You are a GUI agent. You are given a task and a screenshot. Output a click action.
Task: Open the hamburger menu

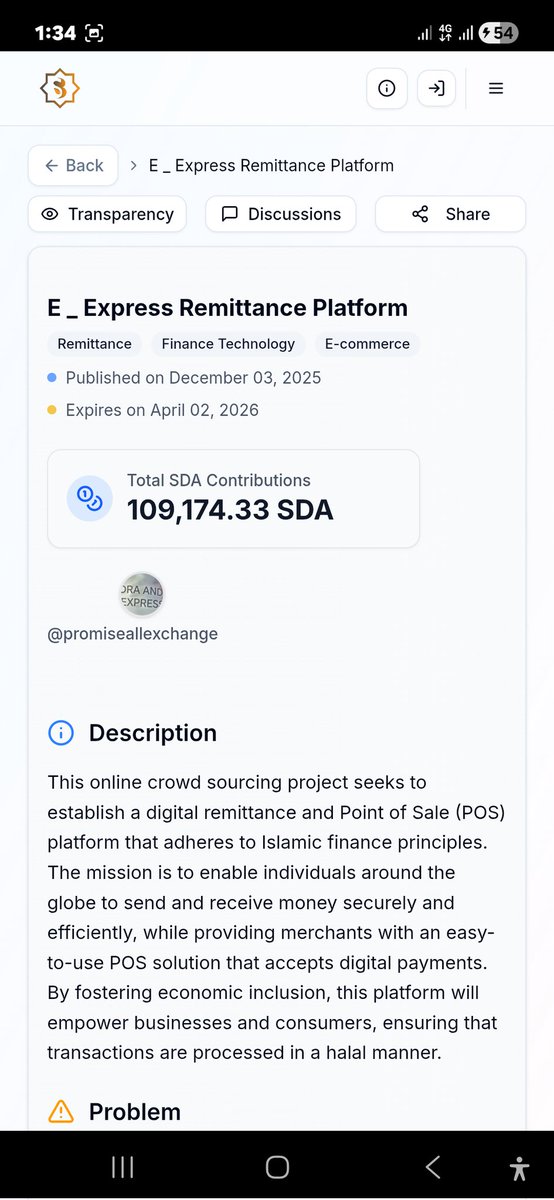496,88
